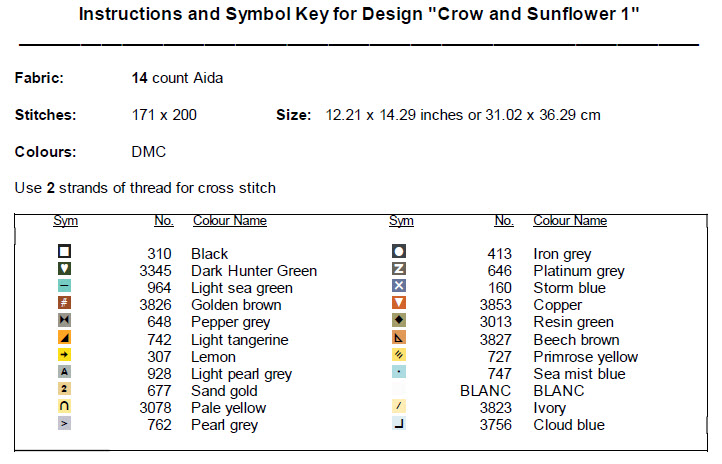The width and height of the screenshot is (722, 464).
Task: Click the 'Light tangerine' colour name
Action: pyautogui.click(x=240, y=340)
